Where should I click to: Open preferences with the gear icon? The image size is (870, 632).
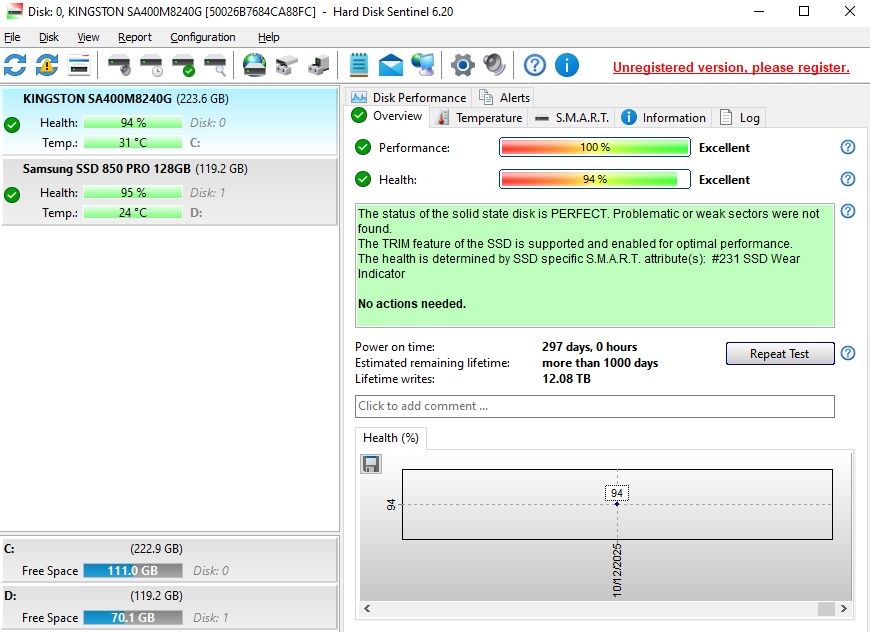(x=463, y=65)
